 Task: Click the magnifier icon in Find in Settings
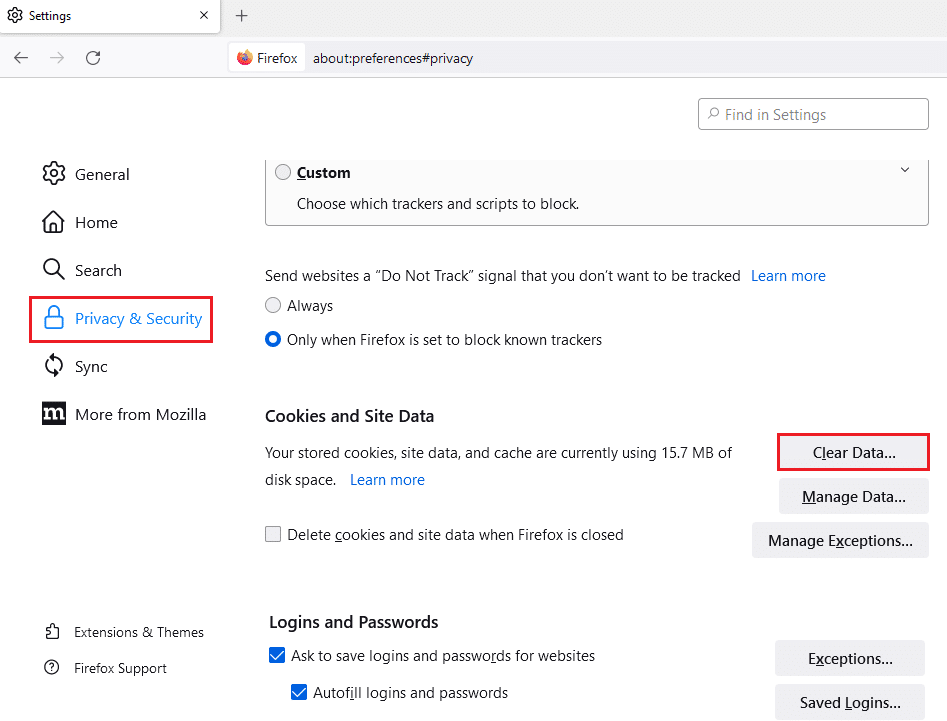714,114
